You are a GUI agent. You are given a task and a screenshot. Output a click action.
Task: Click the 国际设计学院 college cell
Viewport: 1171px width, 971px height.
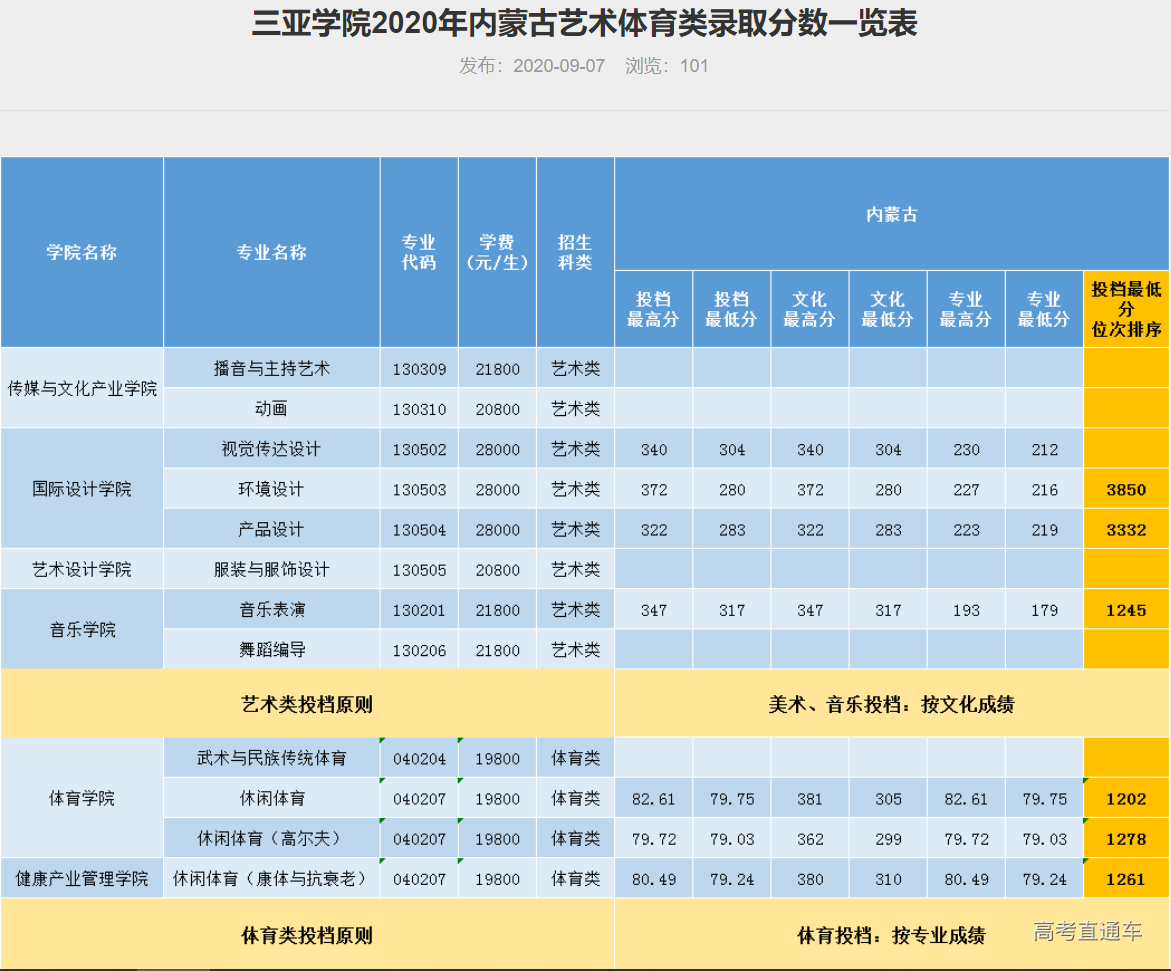coord(82,489)
